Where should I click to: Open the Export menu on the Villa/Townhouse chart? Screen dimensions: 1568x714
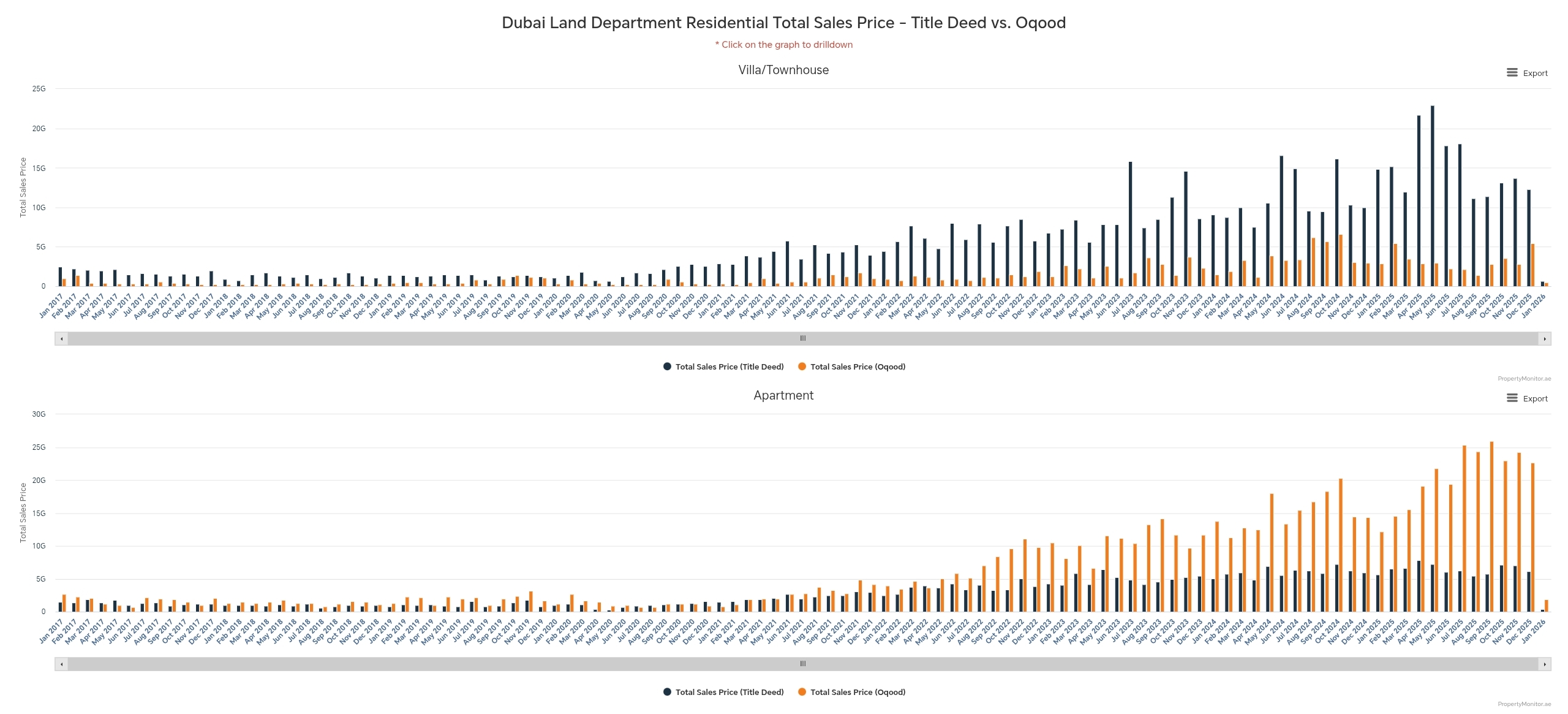[1526, 73]
